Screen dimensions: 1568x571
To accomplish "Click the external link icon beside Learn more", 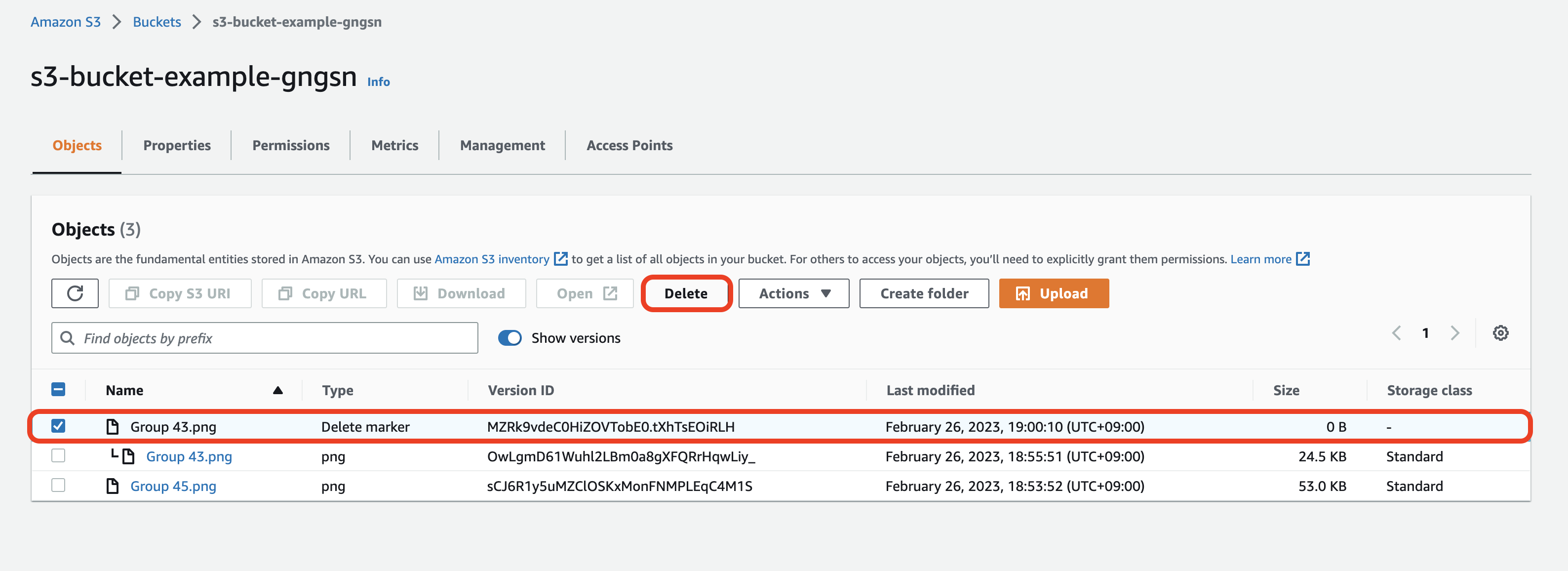I will click(1302, 259).
